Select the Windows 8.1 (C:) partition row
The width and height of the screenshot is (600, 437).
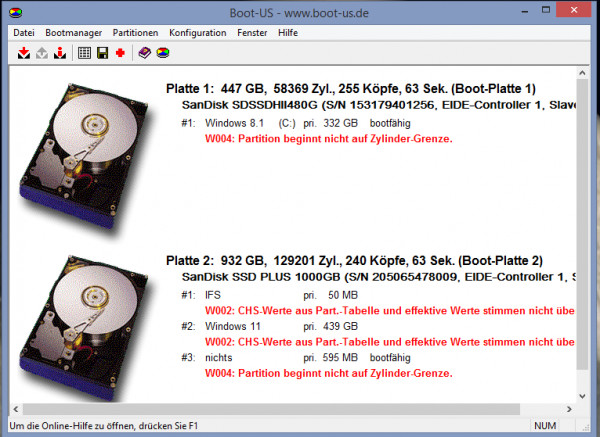(296, 123)
